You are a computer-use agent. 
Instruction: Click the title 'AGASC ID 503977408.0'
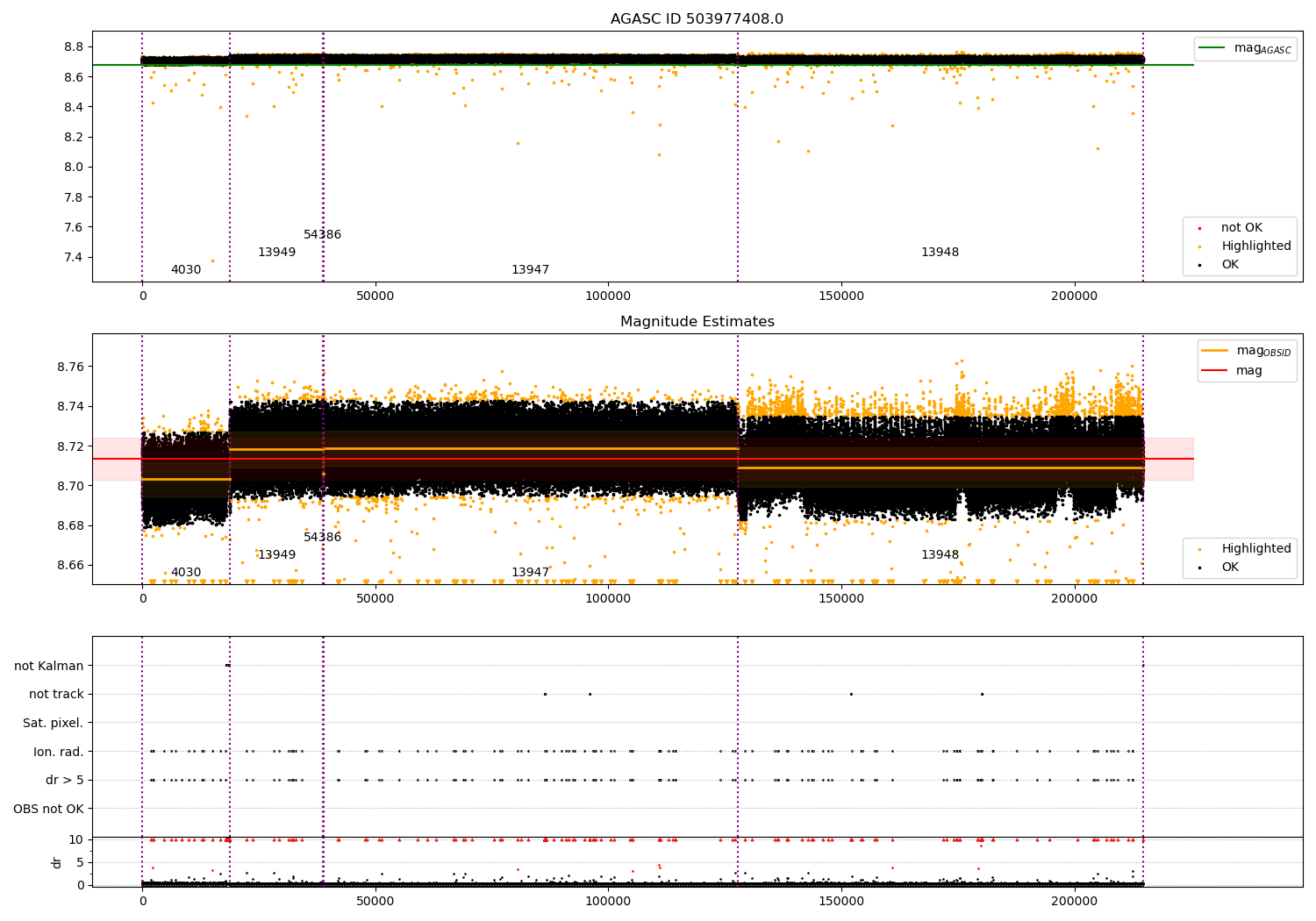[x=697, y=19]
